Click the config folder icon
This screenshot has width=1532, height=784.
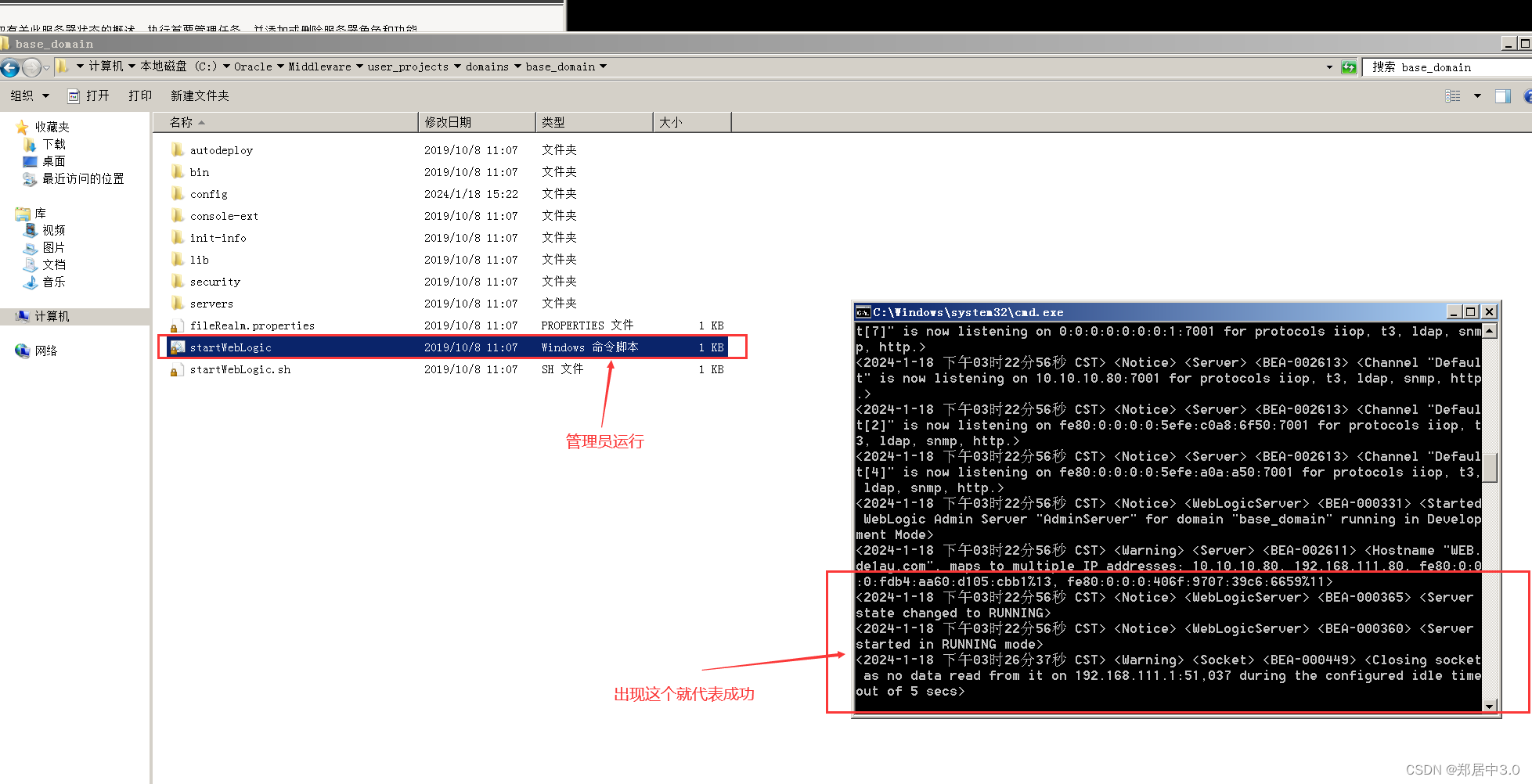[x=178, y=193]
